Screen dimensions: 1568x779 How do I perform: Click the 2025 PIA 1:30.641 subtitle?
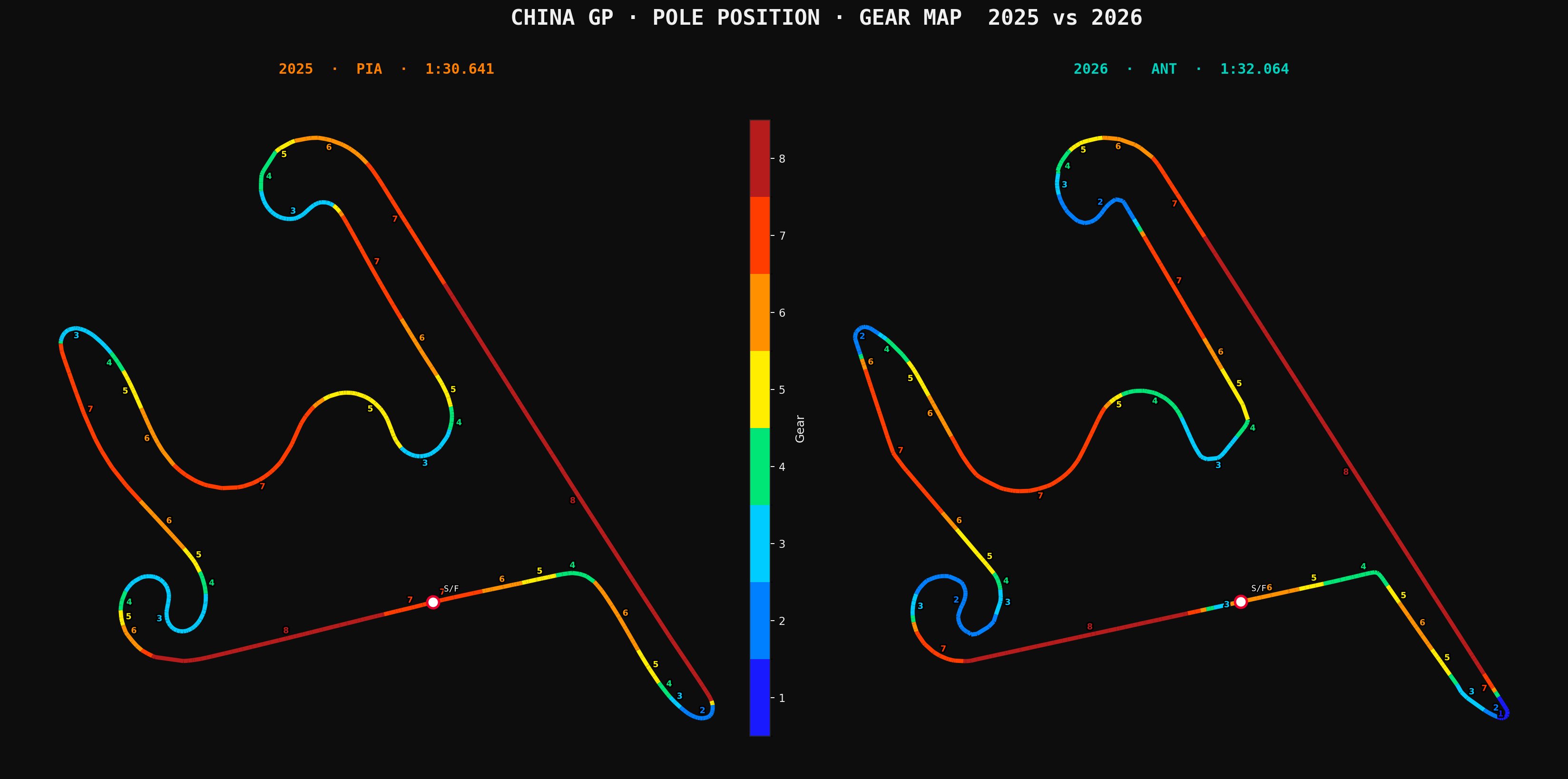pos(386,69)
